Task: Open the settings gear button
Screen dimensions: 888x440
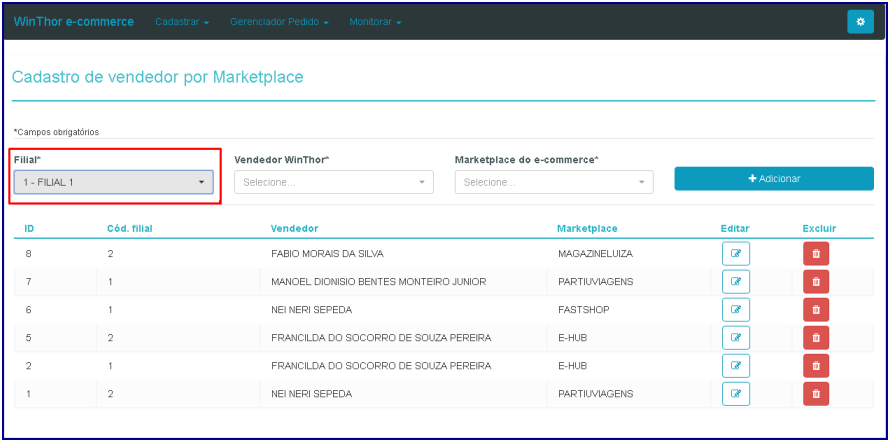Action: [x=860, y=22]
